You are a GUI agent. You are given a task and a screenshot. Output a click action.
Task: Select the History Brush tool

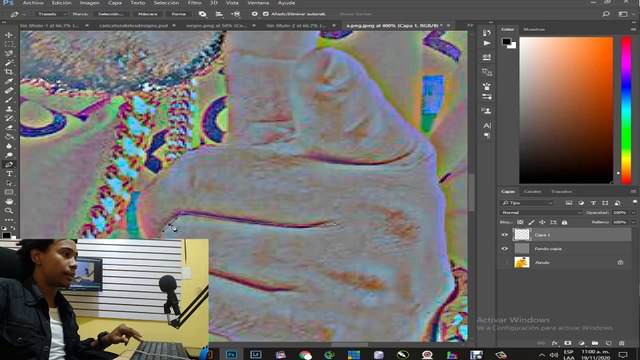9,118
